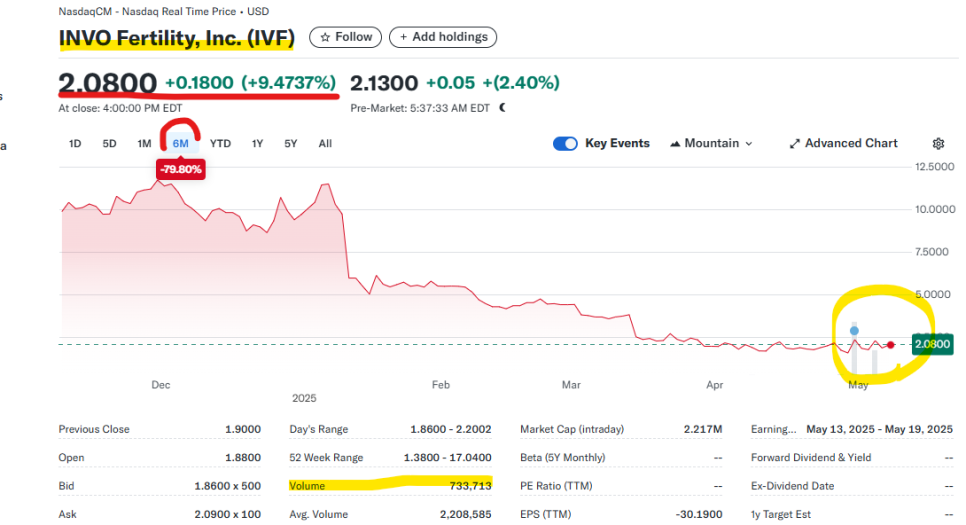The height and width of the screenshot is (525, 966).
Task: Open the Mountain chart type dropdown
Action: (711, 144)
